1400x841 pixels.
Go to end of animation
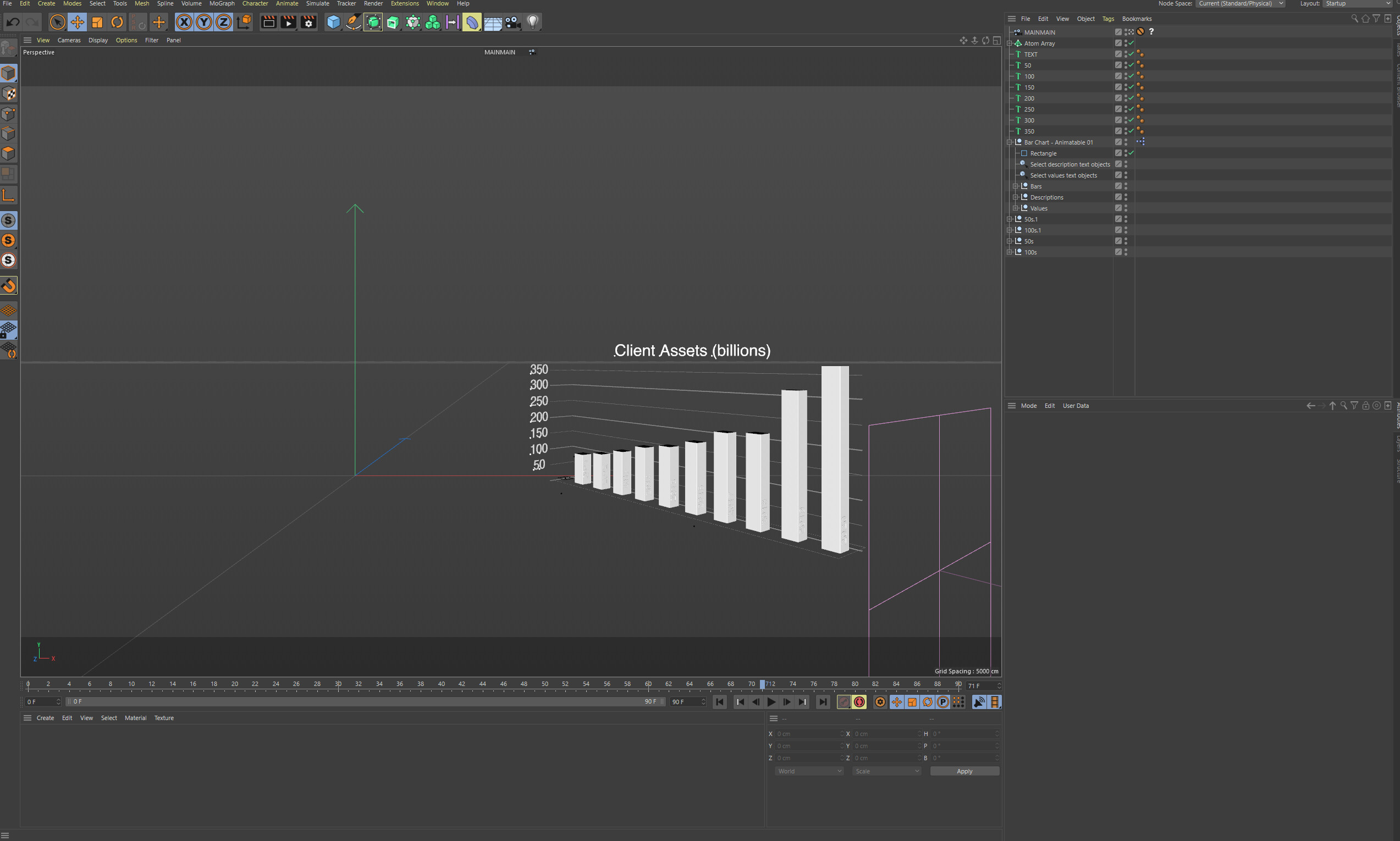(x=823, y=702)
